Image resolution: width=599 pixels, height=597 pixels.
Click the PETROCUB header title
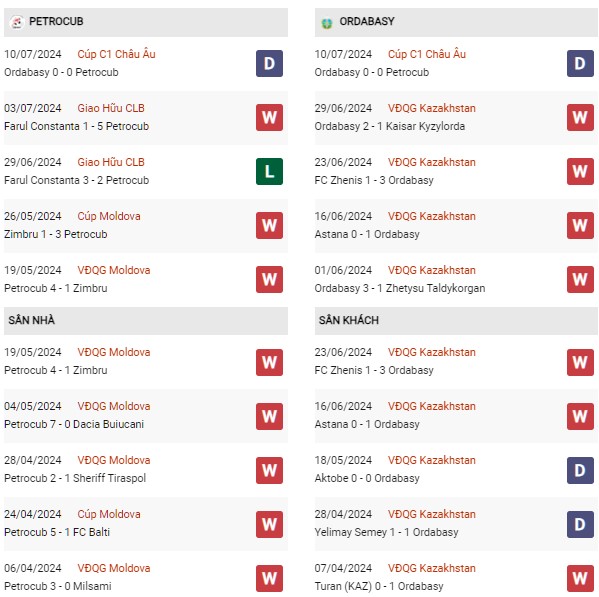(x=56, y=21)
